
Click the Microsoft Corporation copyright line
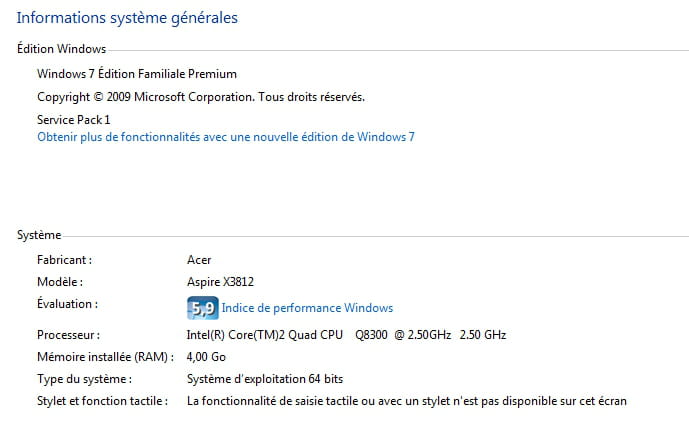(x=200, y=97)
